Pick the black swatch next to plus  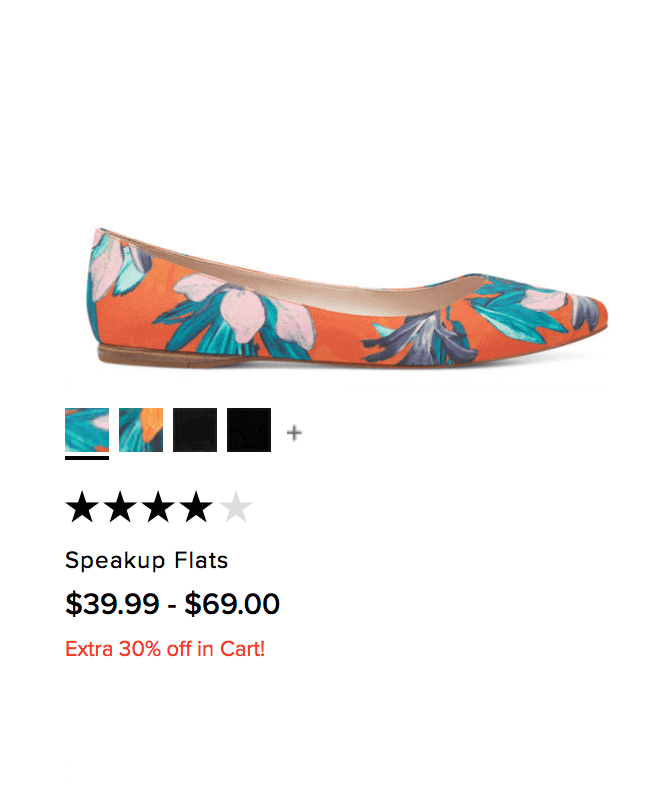tap(249, 430)
